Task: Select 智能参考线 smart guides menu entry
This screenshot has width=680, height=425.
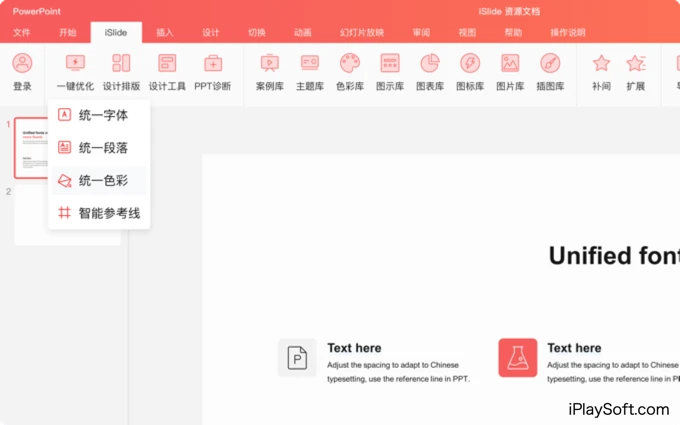Action: click(x=99, y=213)
